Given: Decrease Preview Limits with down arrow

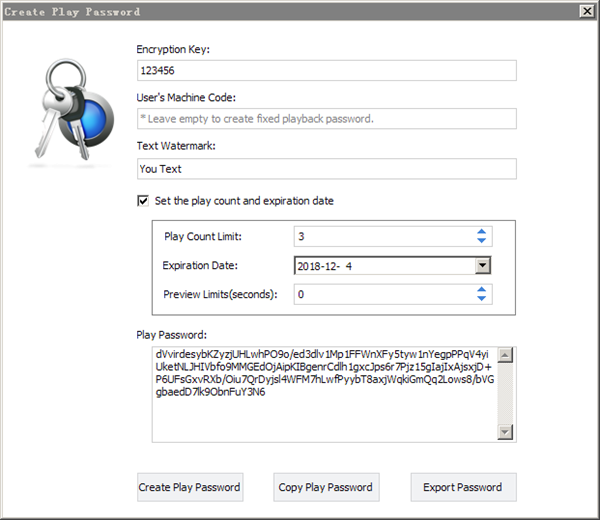Looking at the screenshot, I should click(x=481, y=300).
